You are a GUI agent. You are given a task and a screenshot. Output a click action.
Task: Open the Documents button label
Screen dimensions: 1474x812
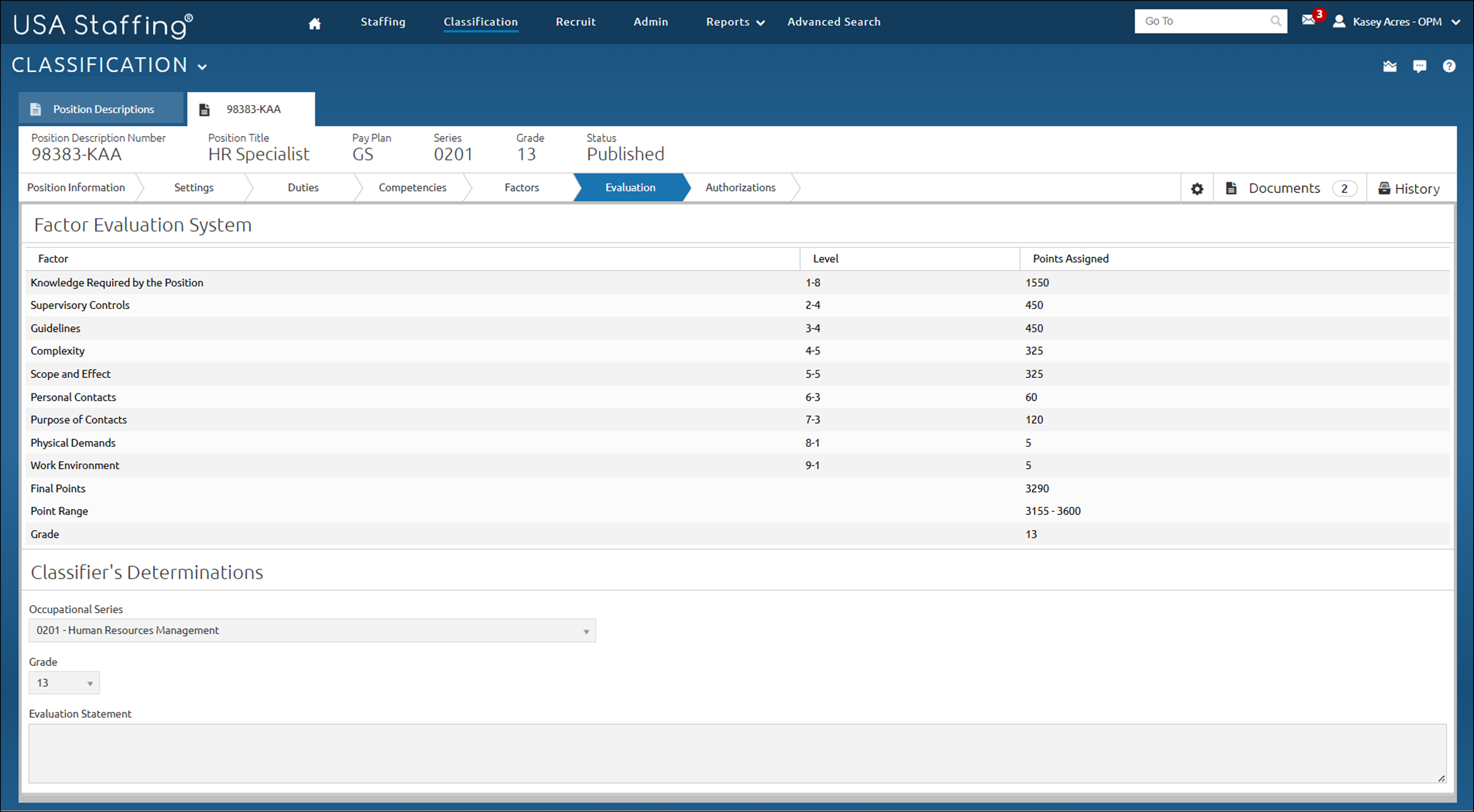point(1284,188)
